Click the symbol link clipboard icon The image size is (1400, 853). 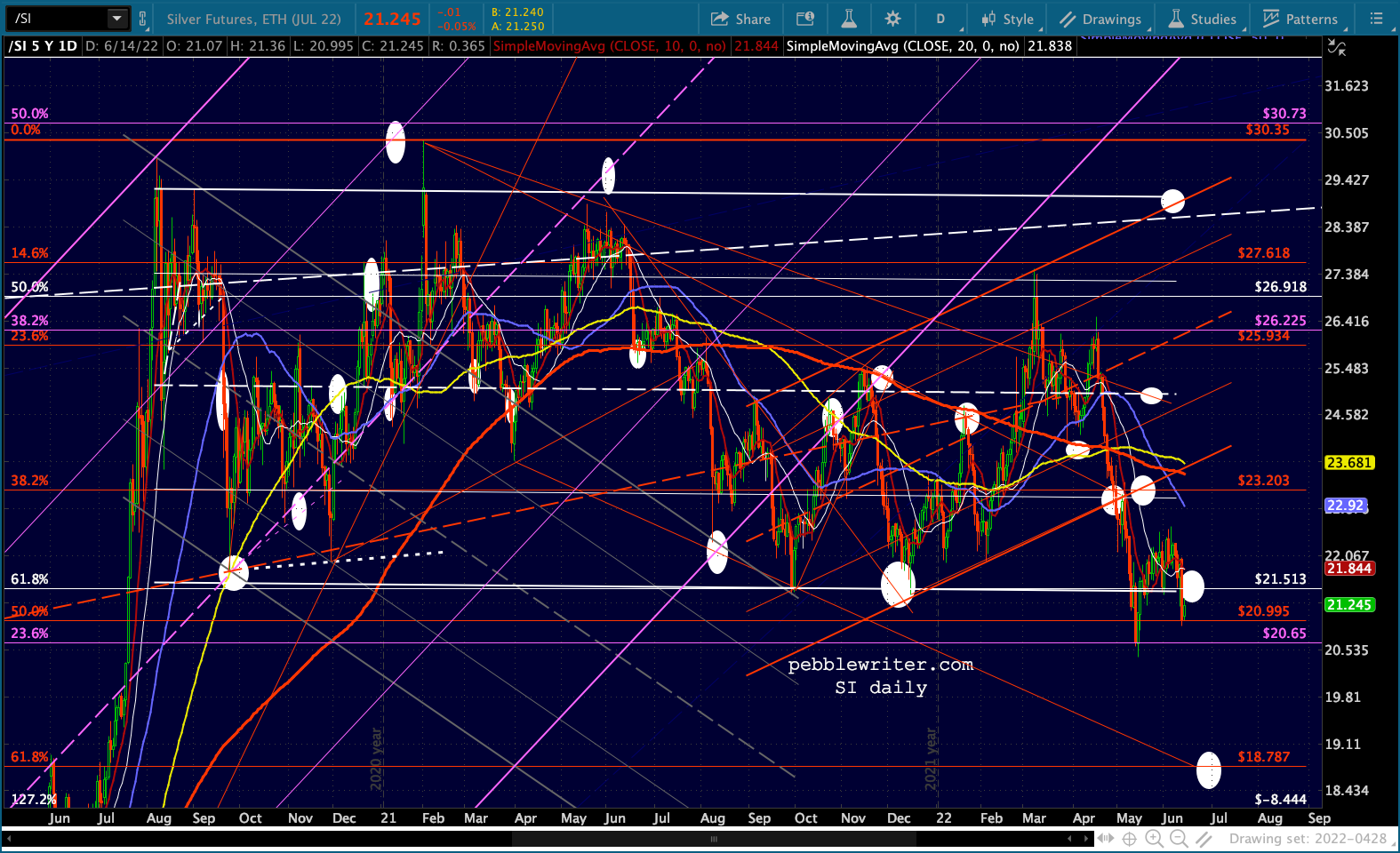142,19
